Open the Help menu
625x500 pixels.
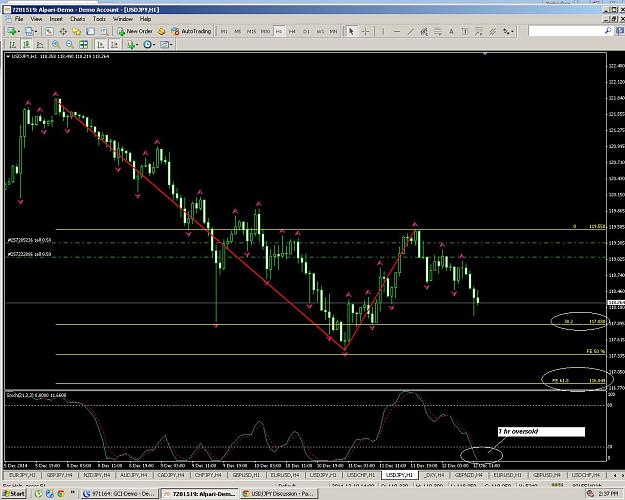coord(145,19)
